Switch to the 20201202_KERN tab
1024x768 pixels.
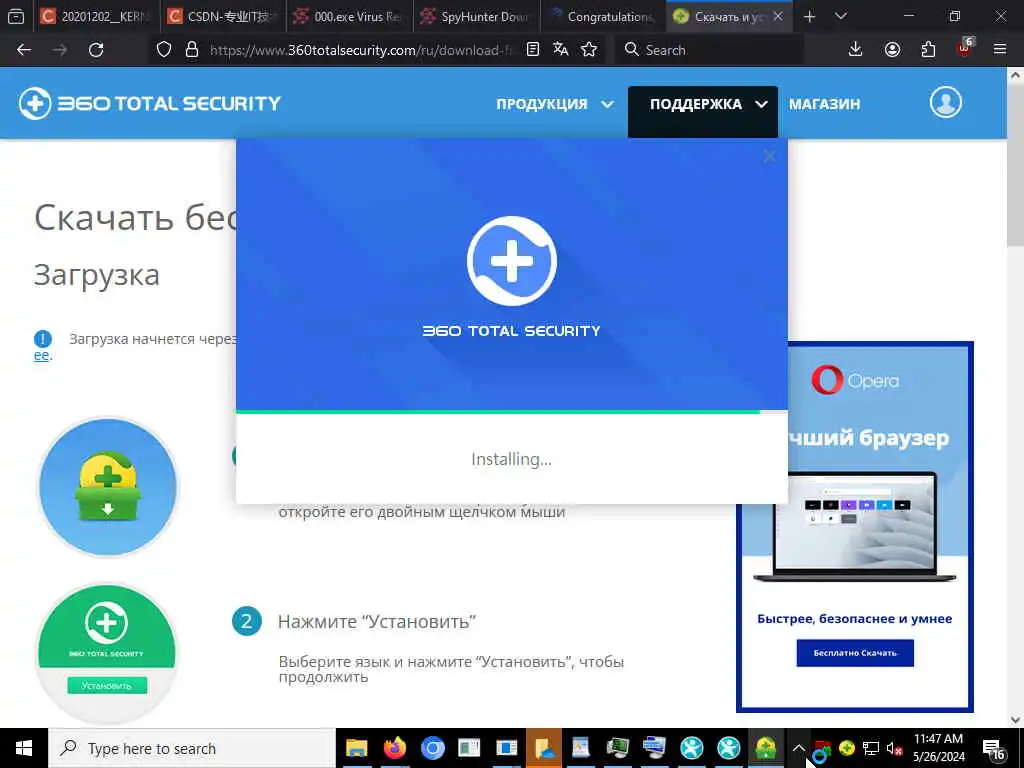pos(97,17)
